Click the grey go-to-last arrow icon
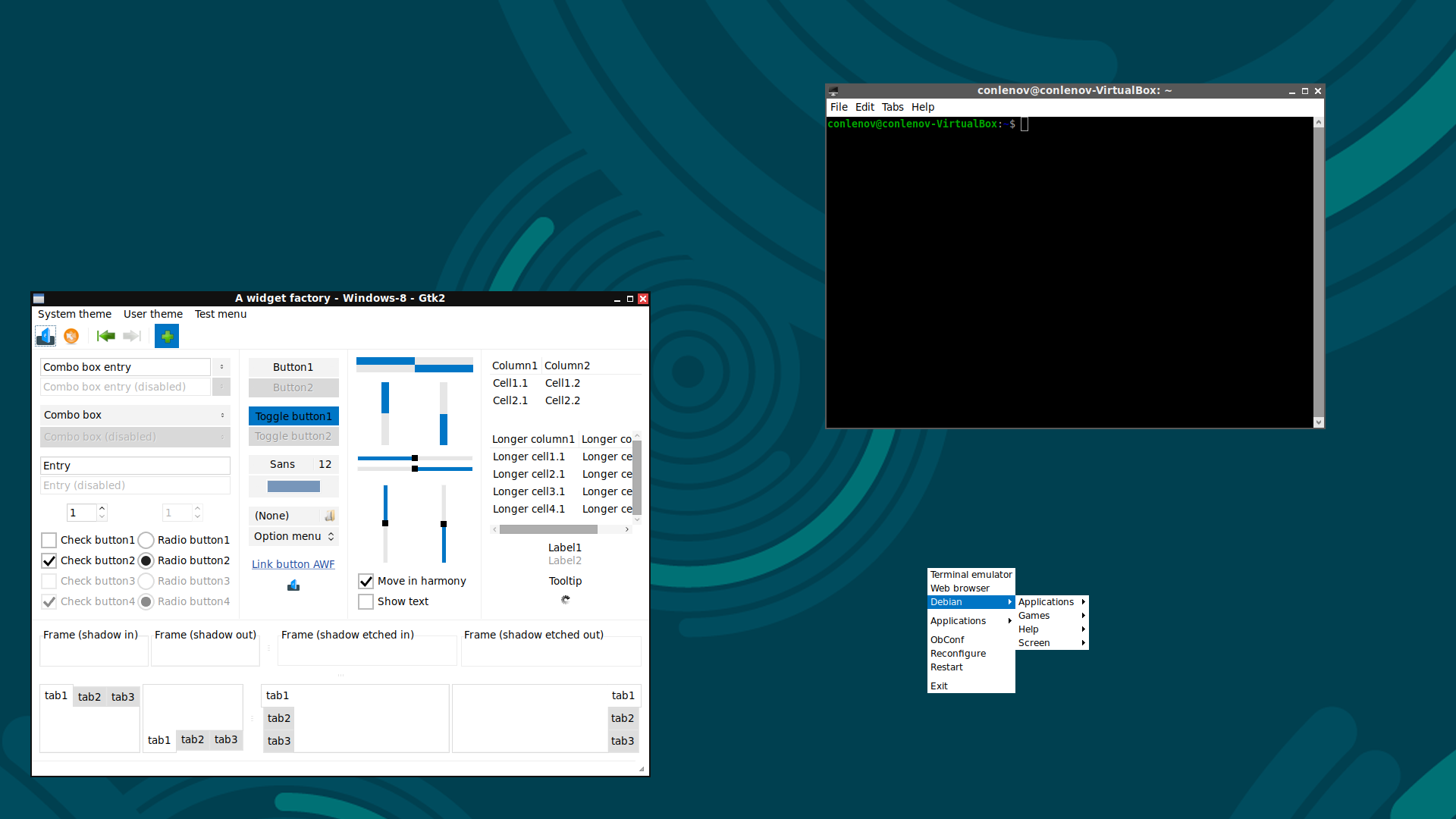Screen dimensions: 1456x819 132,336
